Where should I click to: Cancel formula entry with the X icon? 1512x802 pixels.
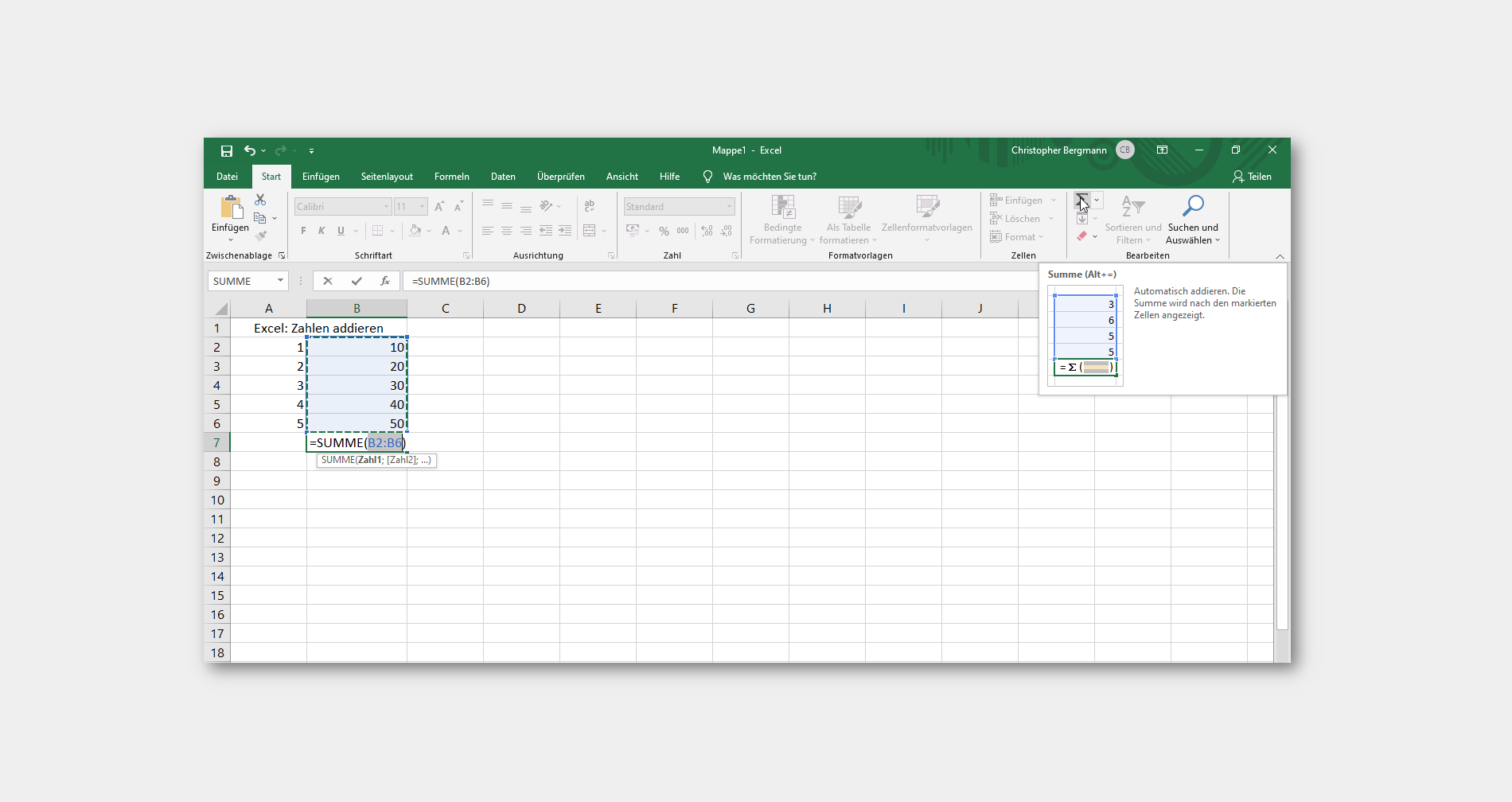coord(328,281)
